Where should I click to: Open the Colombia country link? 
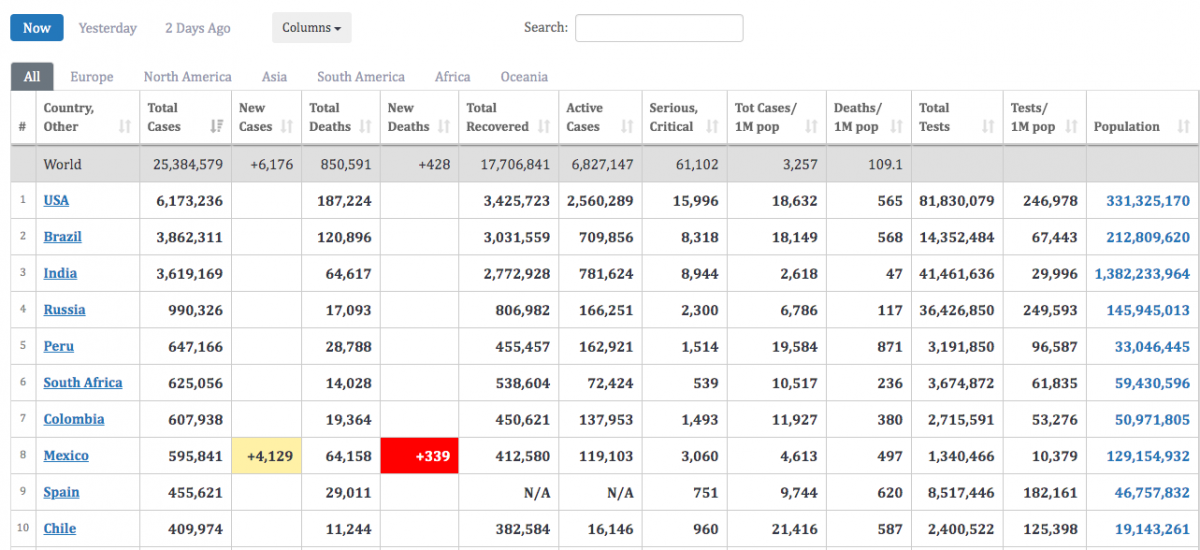pos(74,419)
